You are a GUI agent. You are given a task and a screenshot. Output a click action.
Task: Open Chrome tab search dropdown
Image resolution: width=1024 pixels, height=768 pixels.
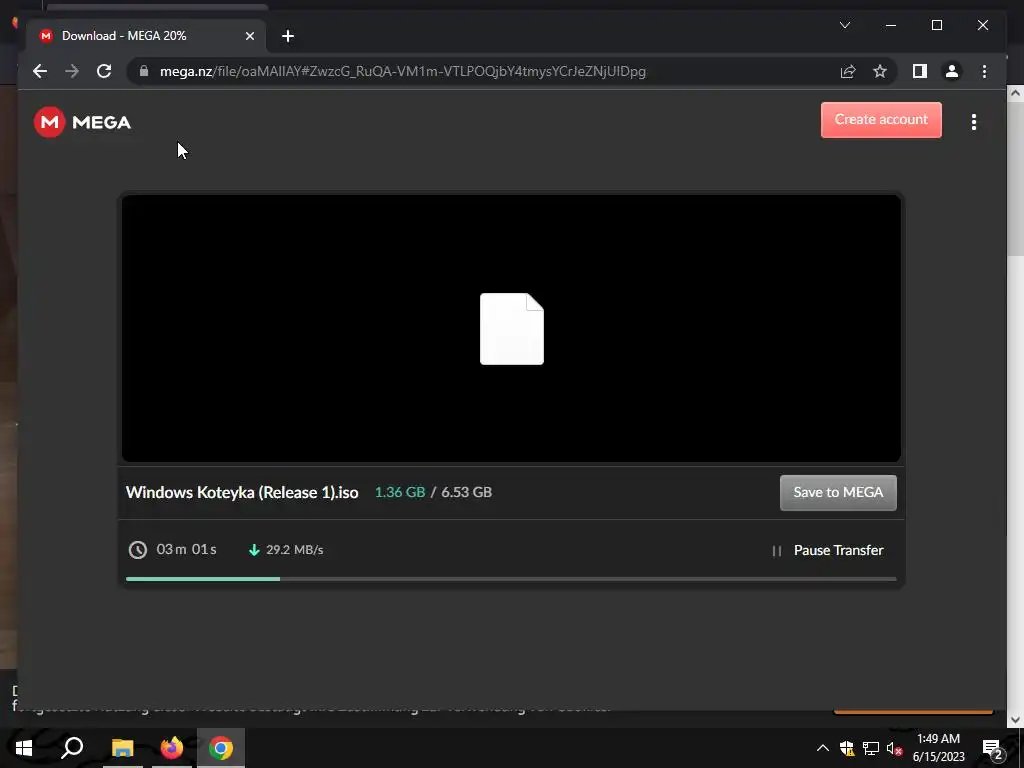pyautogui.click(x=844, y=25)
